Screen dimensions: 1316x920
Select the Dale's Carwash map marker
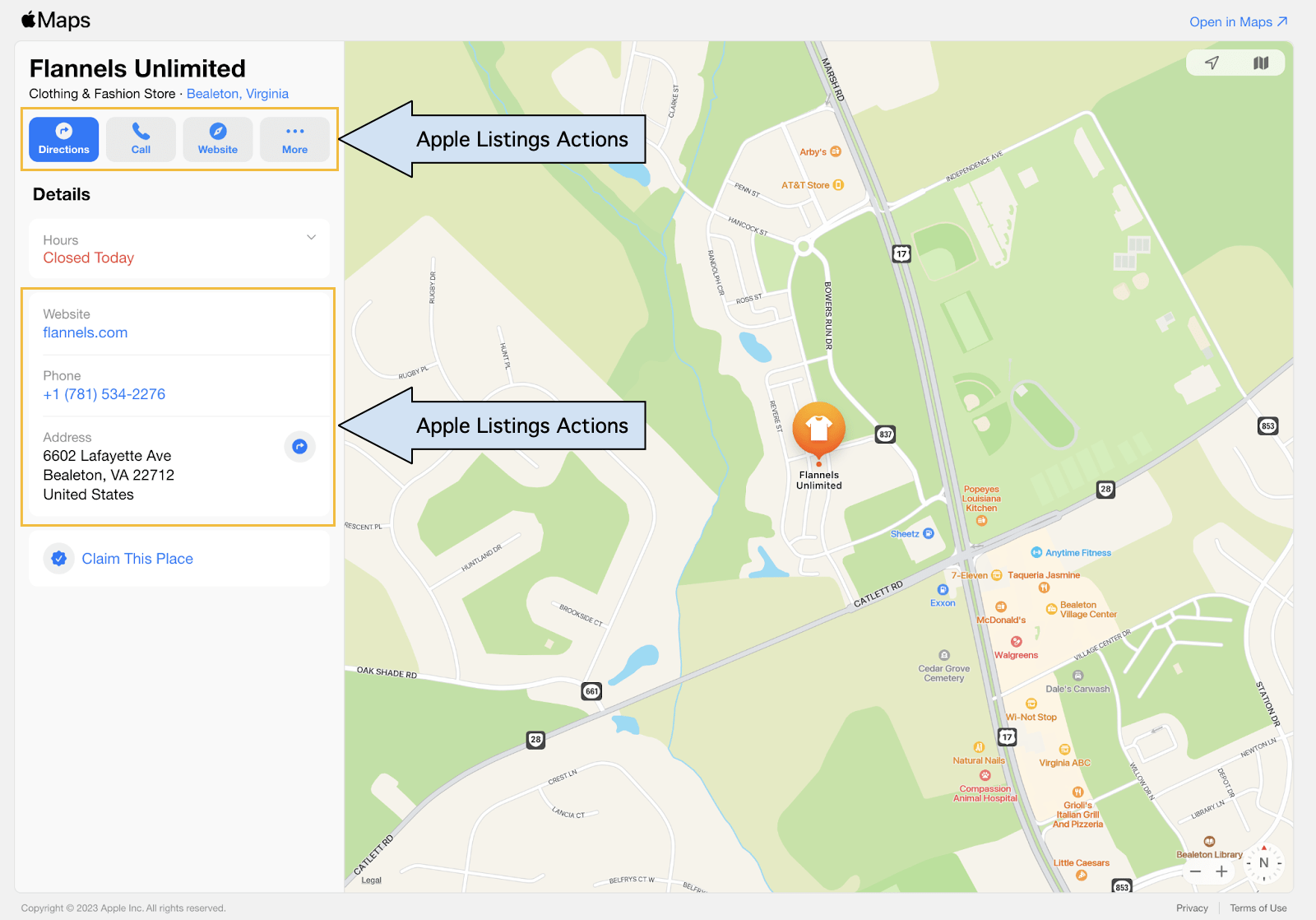pyautogui.click(x=1077, y=676)
